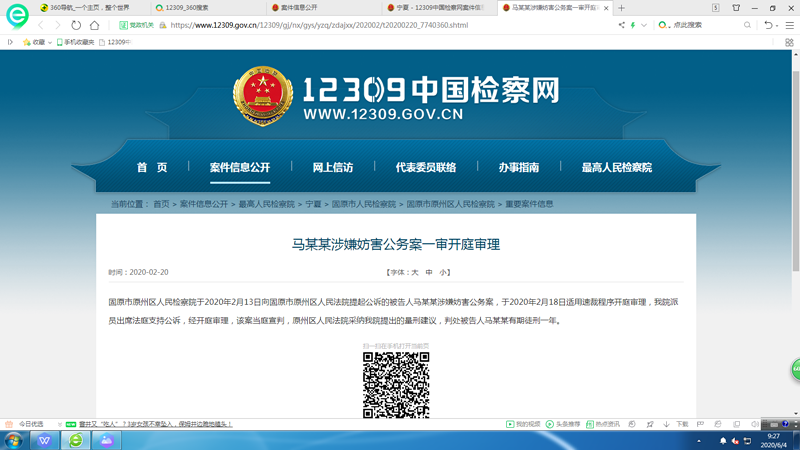
Task: Go to browser home page icon
Action: pyautogui.click(x=94, y=25)
